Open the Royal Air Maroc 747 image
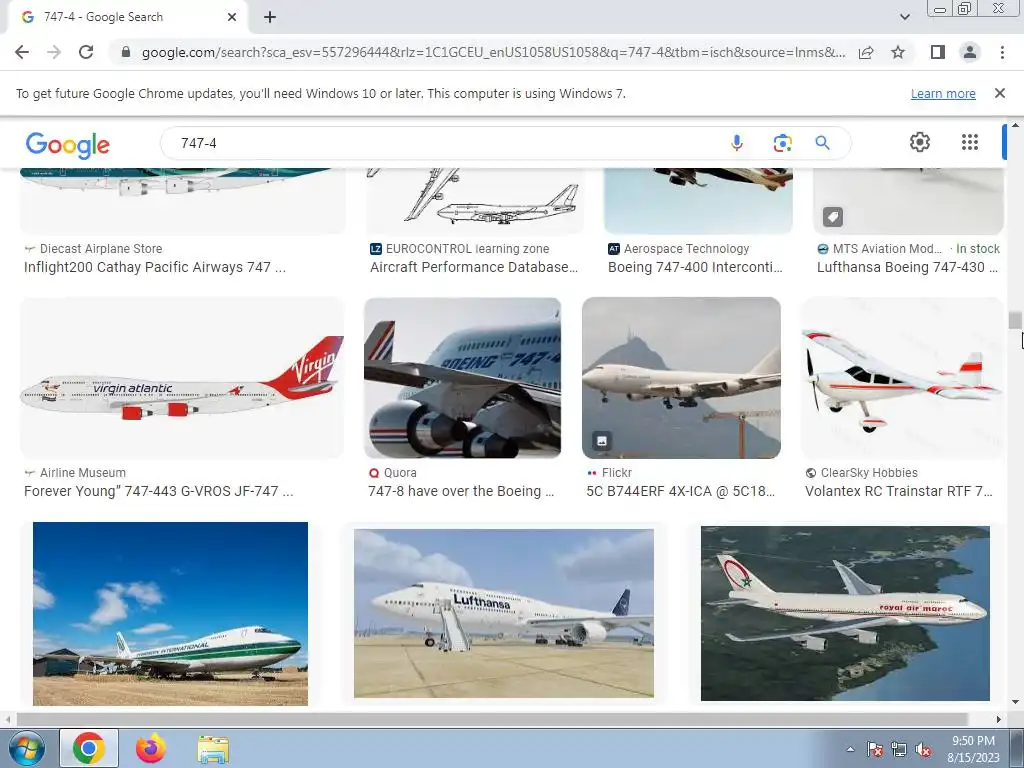Viewport: 1024px width, 768px height. tap(845, 613)
